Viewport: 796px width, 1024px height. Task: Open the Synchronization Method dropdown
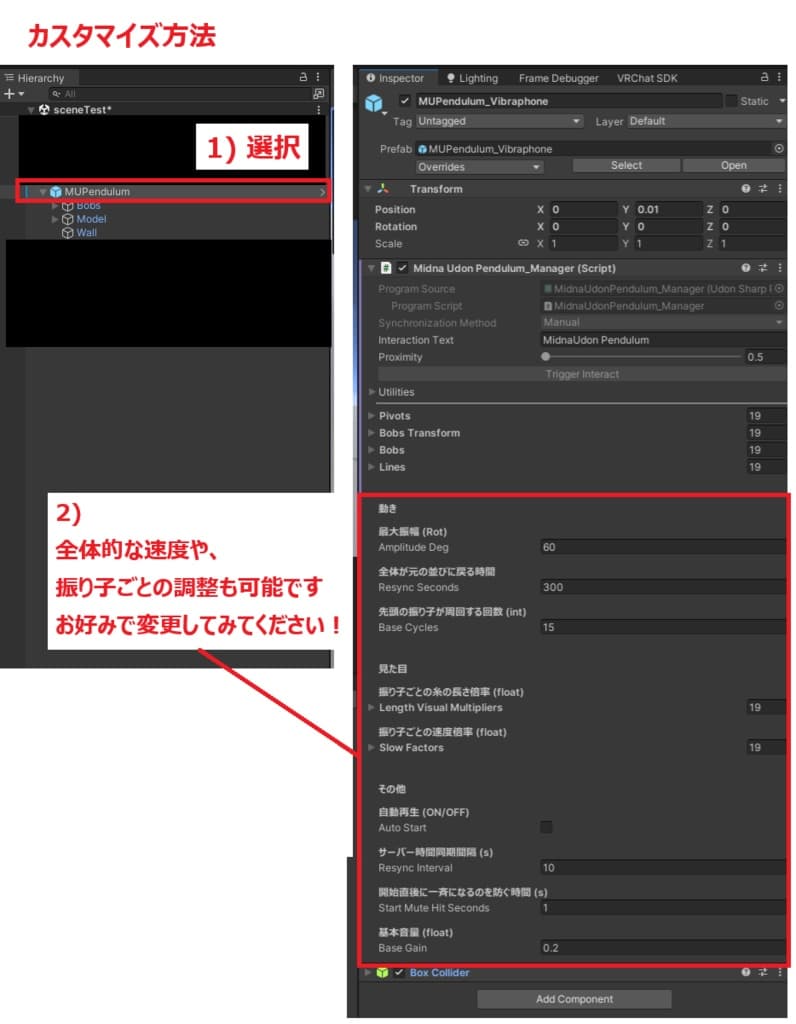click(663, 323)
